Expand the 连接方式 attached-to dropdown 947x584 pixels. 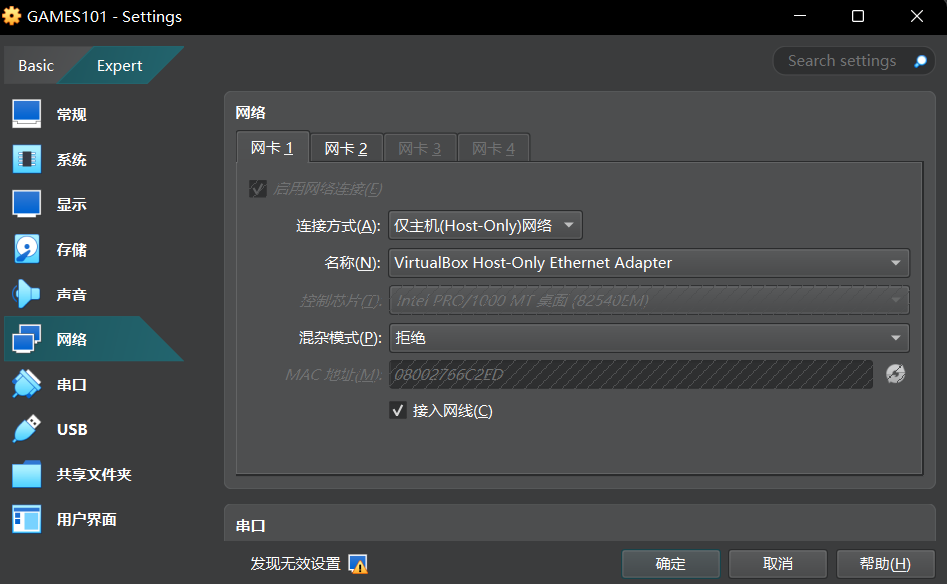click(x=485, y=226)
